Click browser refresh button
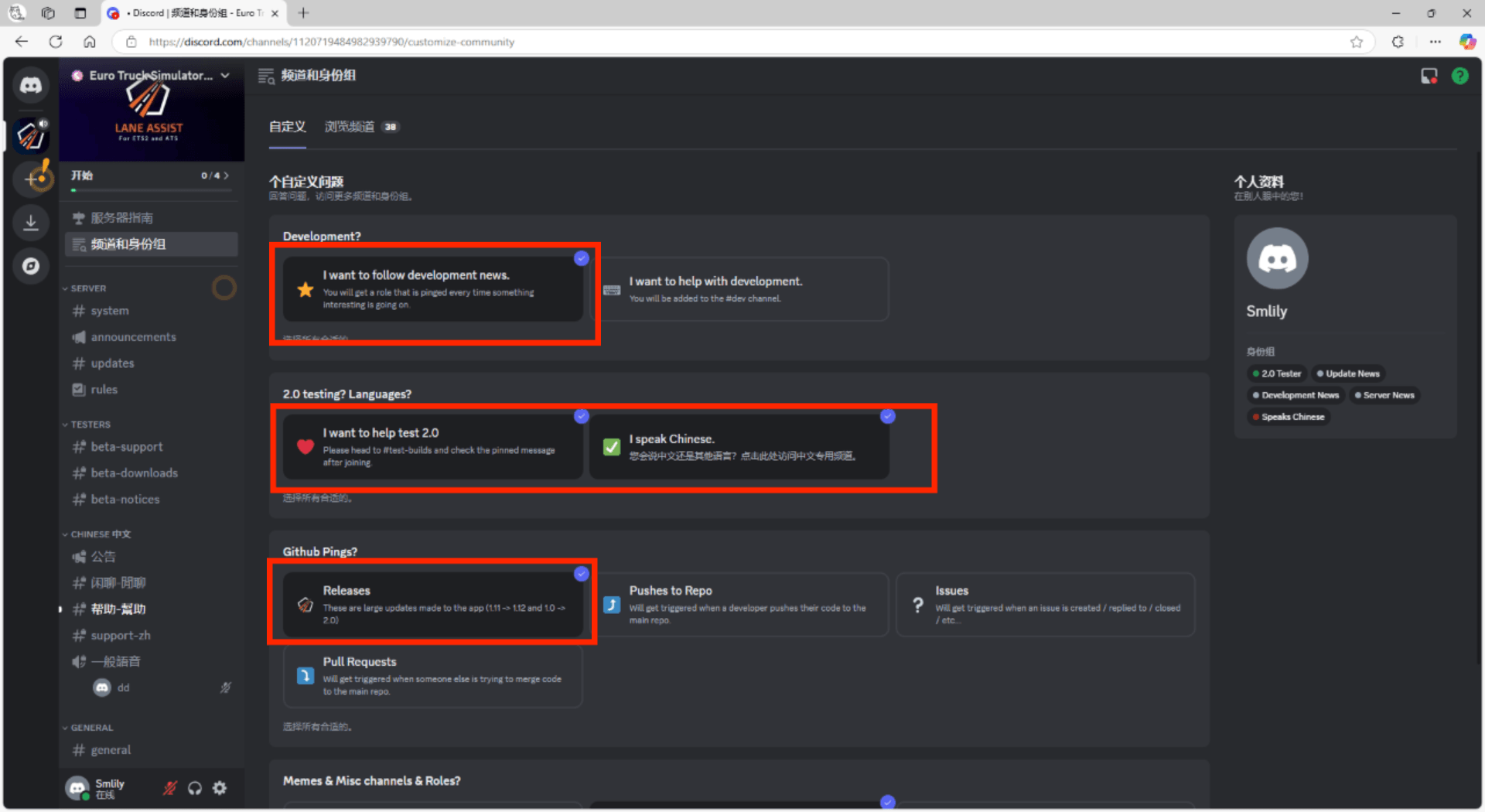The image size is (1485, 812). [56, 42]
